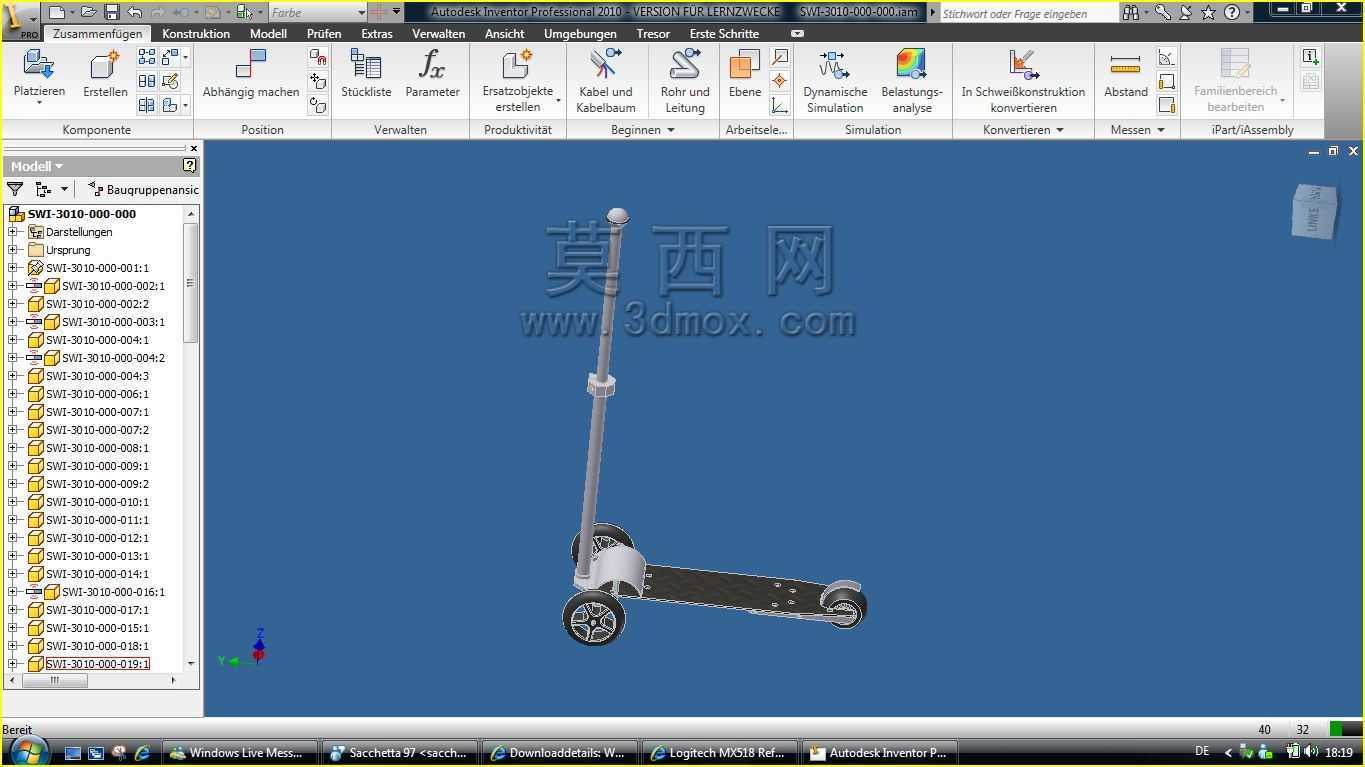Launch Belastungsanalyse stress analysis

coord(912,82)
